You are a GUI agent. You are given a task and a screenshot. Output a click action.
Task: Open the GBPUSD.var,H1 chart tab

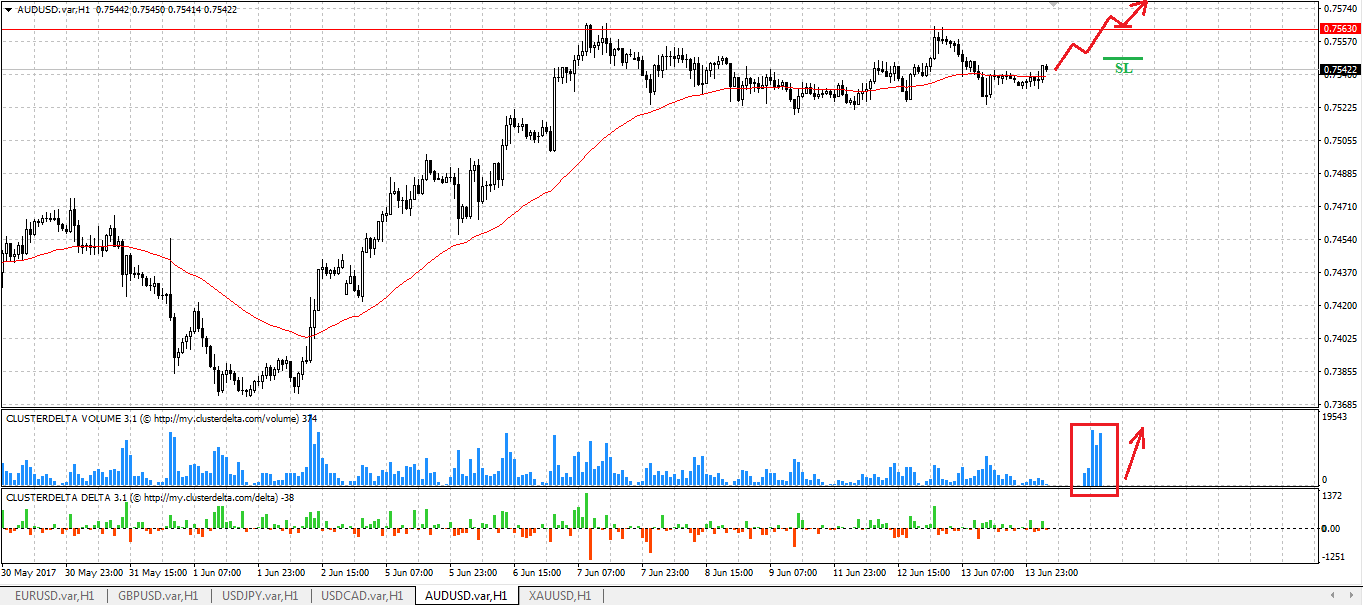[158, 596]
